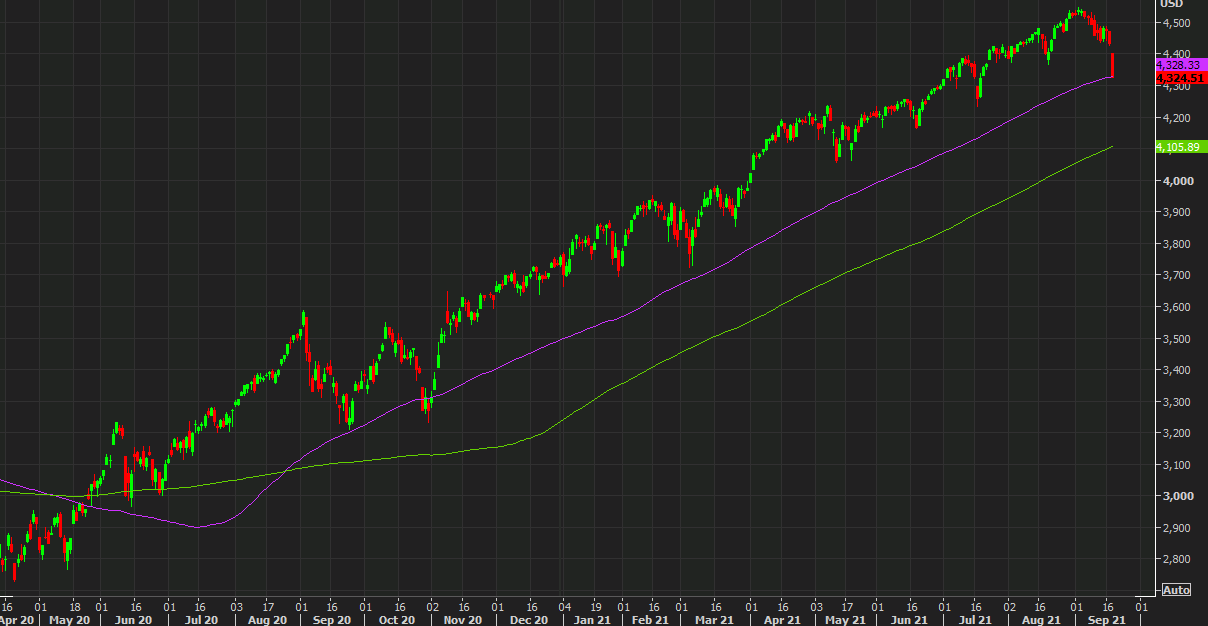Click the USD currency label

point(1172,4)
